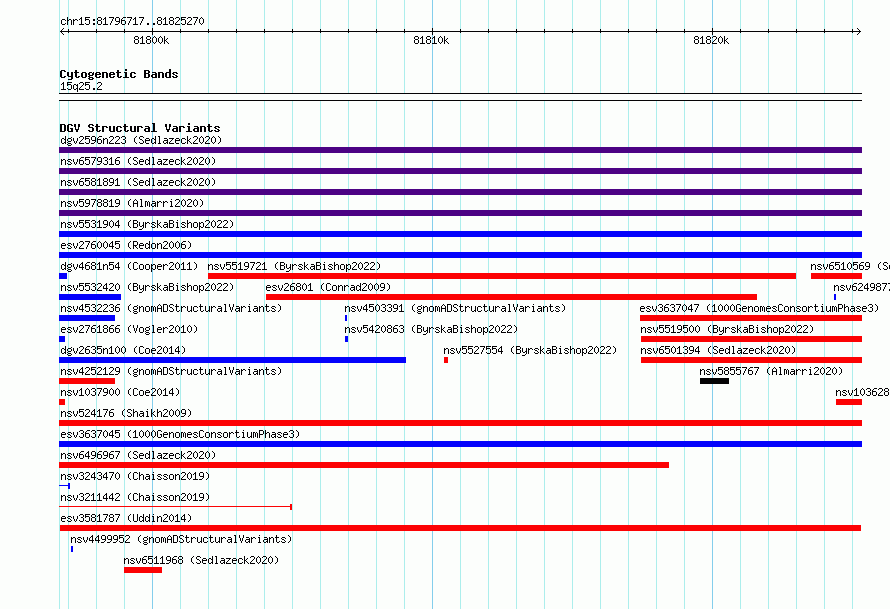Open the Cytogenetic Bands track title
This screenshot has width=890, height=609.
tap(119, 74)
